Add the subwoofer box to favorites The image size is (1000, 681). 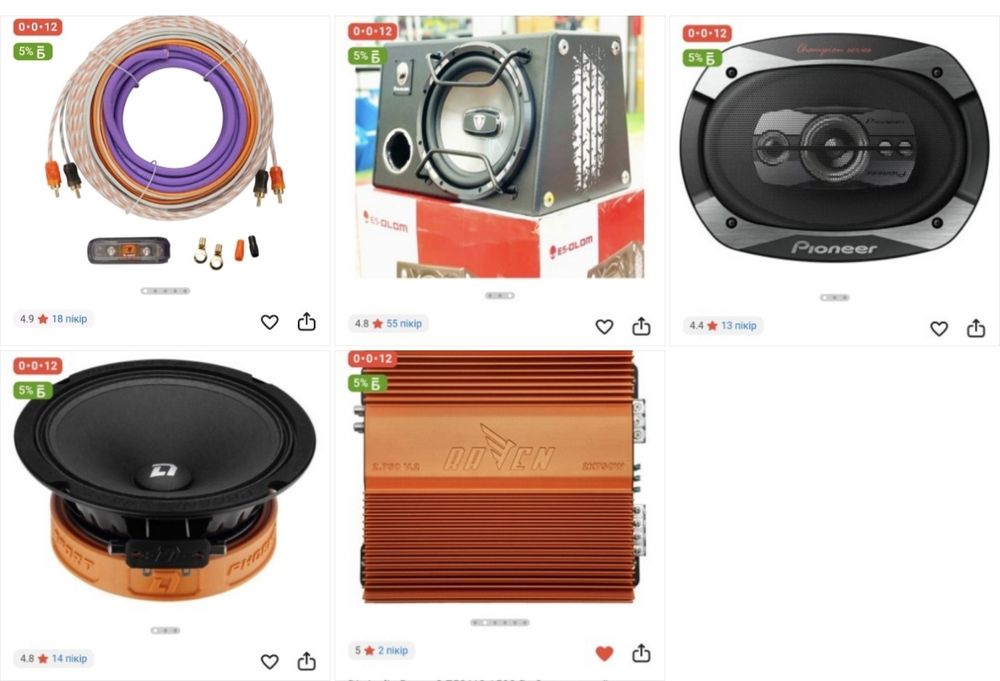pos(605,326)
